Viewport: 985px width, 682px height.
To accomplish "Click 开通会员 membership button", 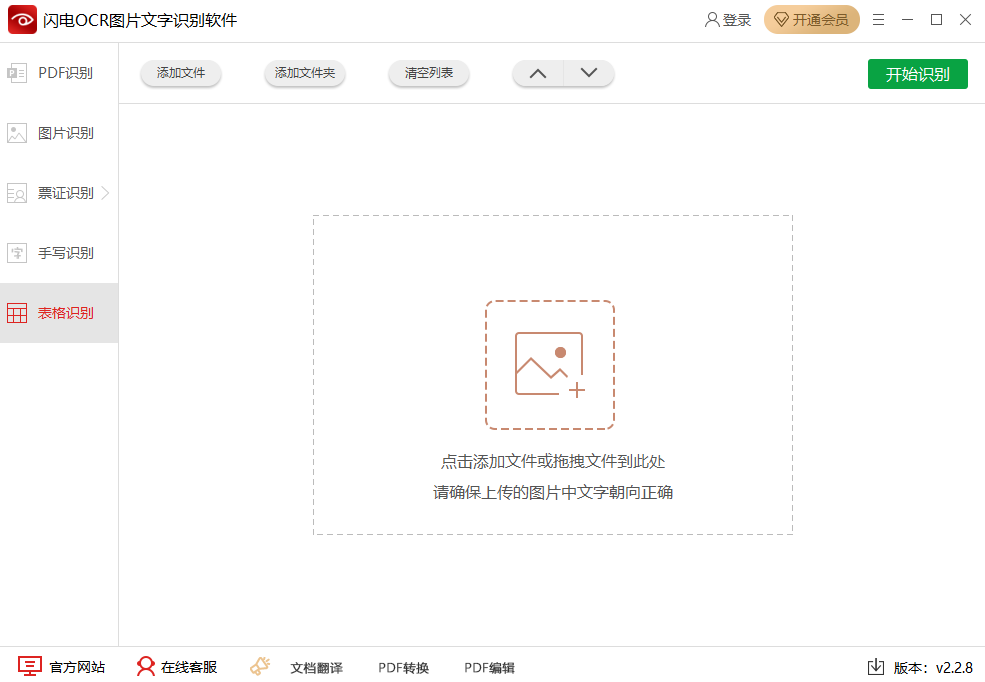I will click(811, 20).
